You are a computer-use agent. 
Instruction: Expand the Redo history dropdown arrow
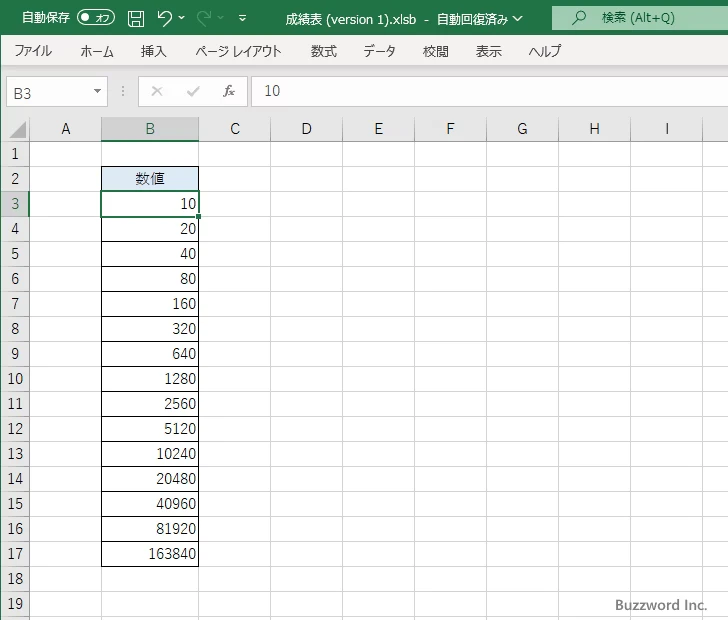(x=221, y=18)
